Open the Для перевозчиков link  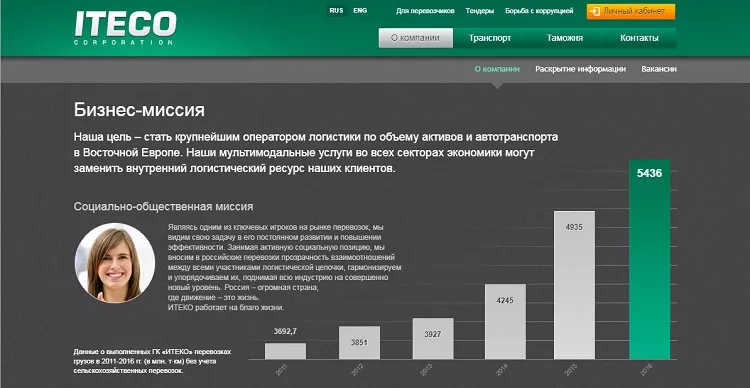tap(425, 11)
